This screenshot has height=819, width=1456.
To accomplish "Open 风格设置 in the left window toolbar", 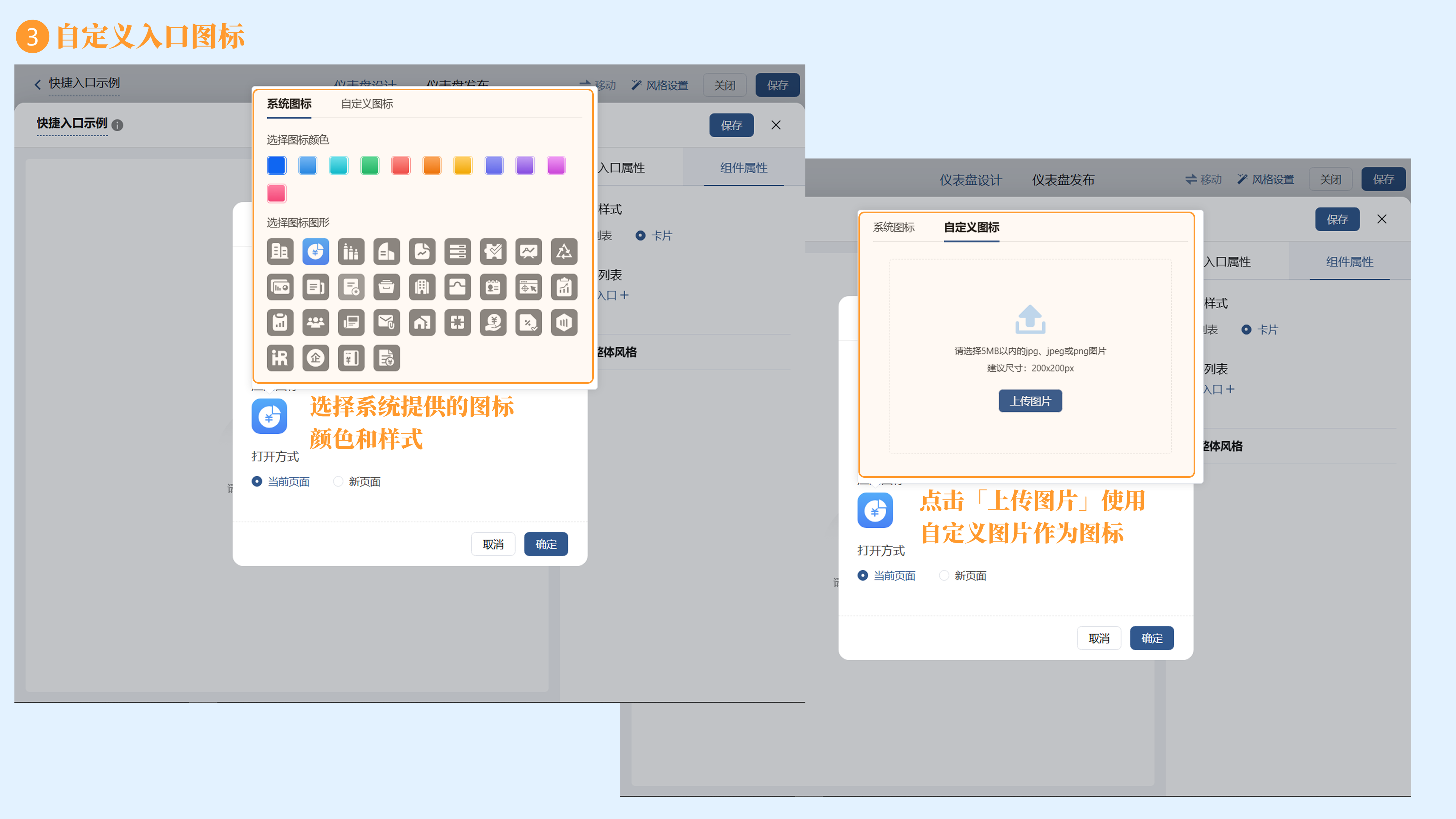I will (660, 85).
